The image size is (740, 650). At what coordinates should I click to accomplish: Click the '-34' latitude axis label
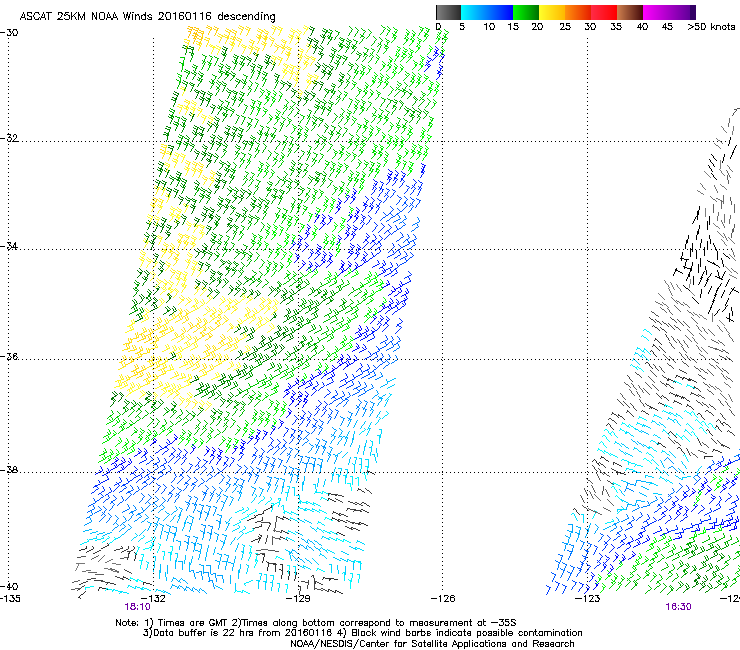click(9, 246)
